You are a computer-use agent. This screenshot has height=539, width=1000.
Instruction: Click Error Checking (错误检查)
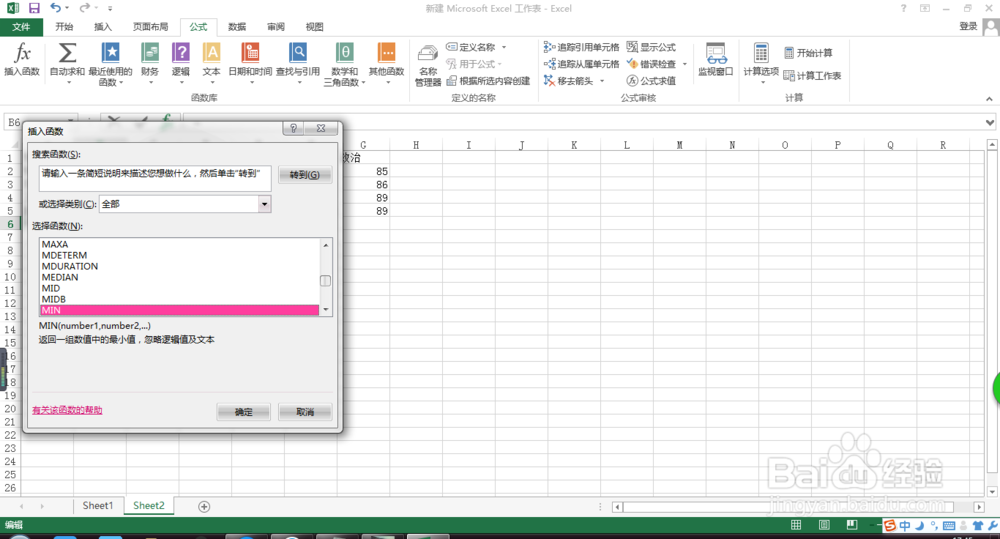(651, 64)
